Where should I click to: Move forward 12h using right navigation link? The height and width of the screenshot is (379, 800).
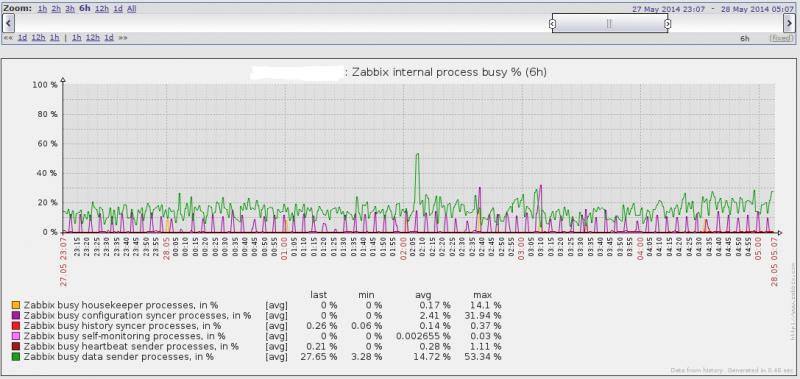click(x=92, y=38)
